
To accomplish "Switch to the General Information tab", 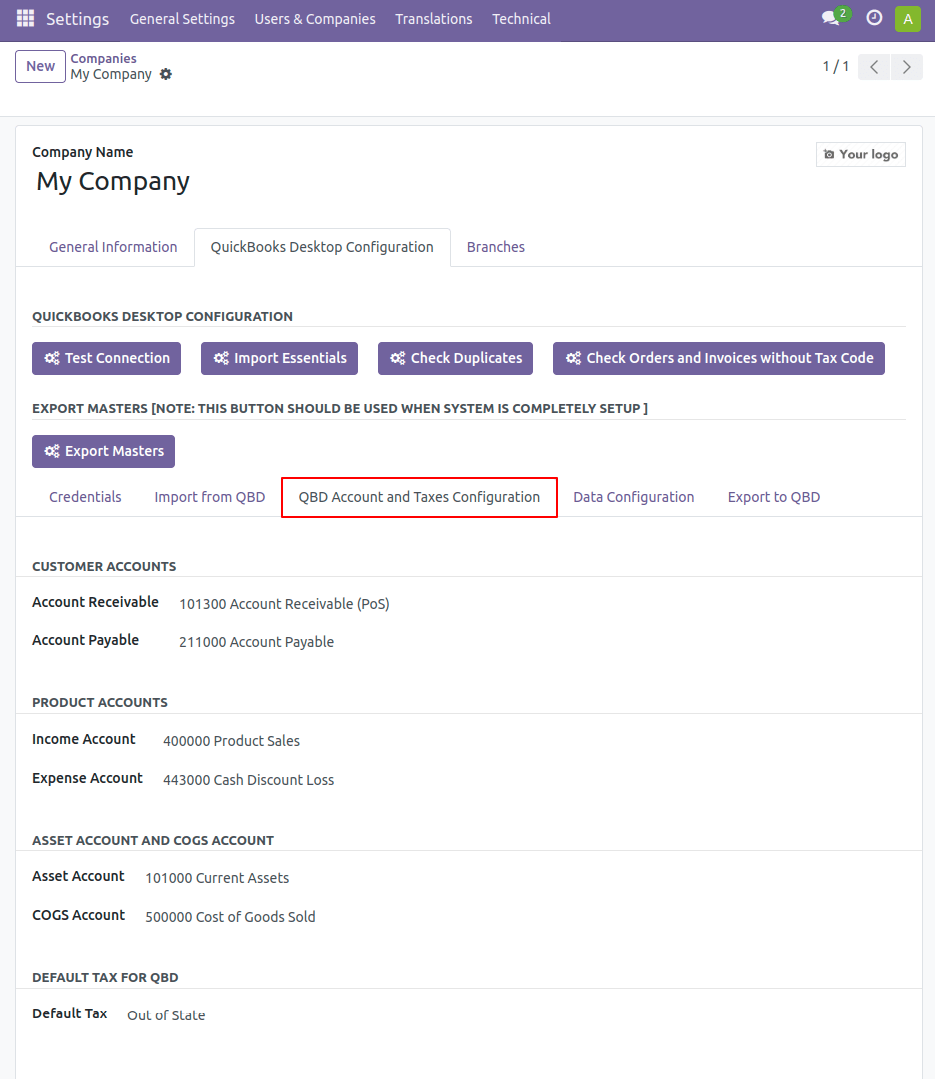I will tap(113, 247).
